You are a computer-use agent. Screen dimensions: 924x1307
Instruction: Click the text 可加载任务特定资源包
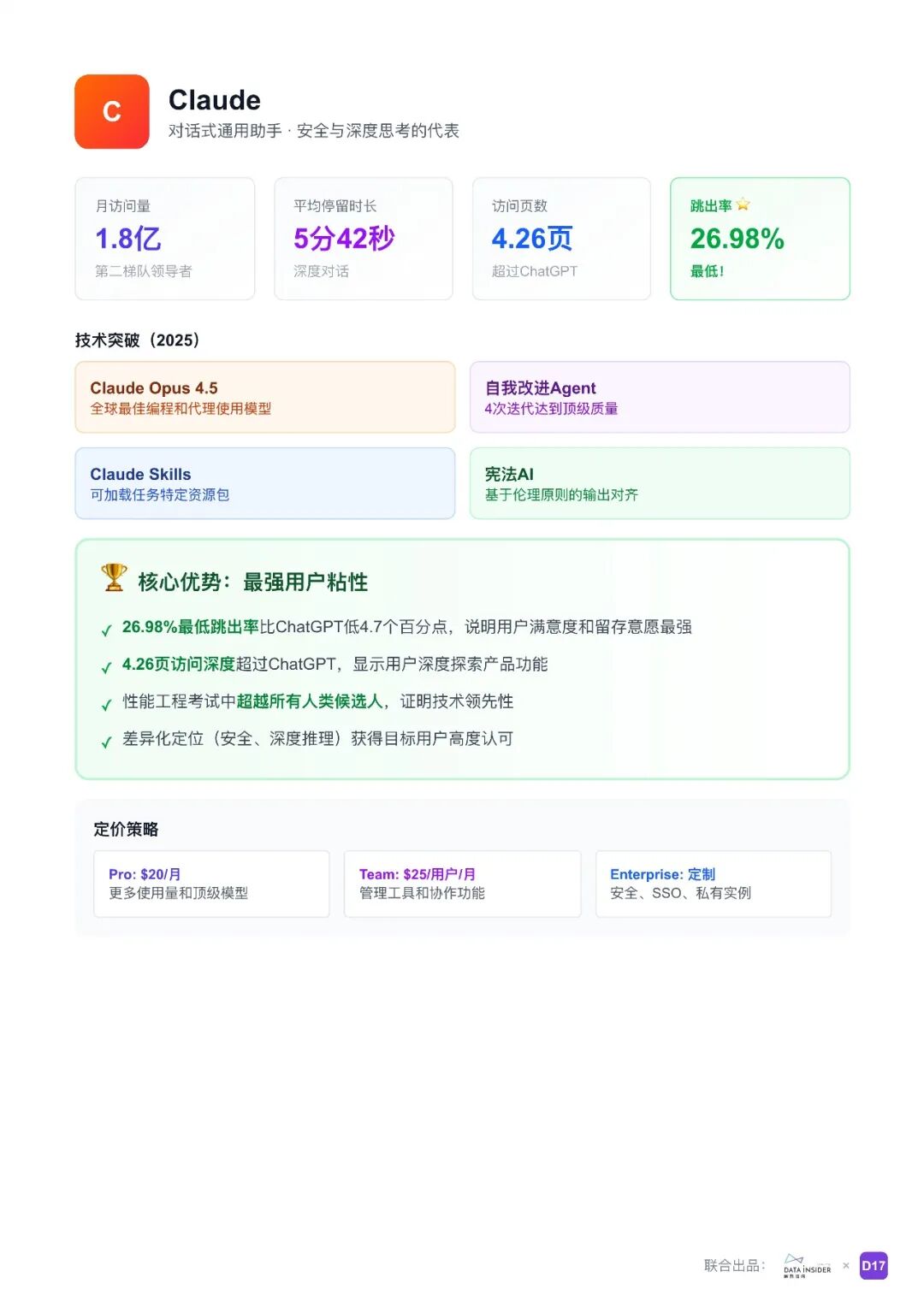(160, 495)
